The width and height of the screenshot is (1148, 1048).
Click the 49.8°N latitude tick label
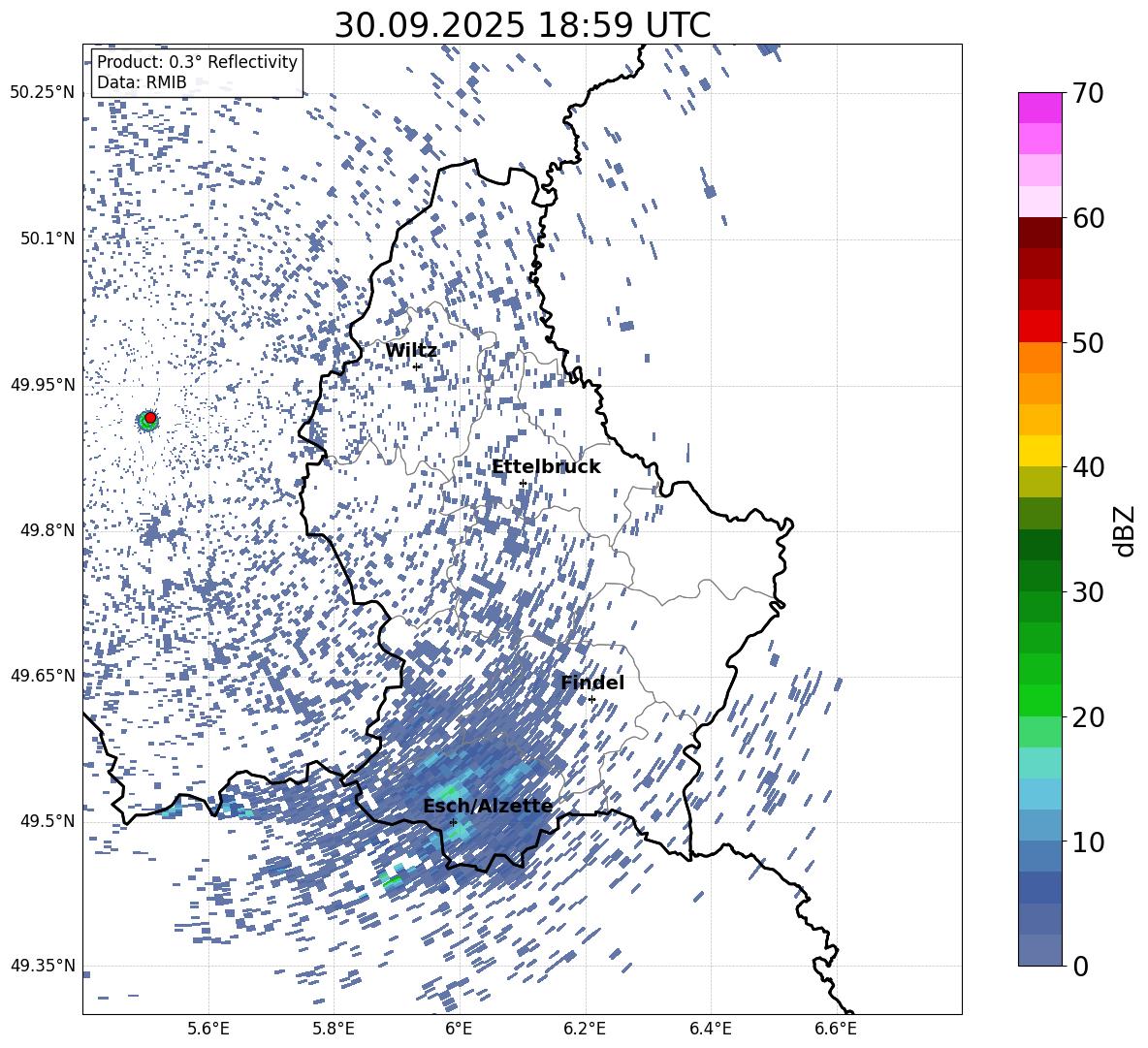click(x=48, y=530)
